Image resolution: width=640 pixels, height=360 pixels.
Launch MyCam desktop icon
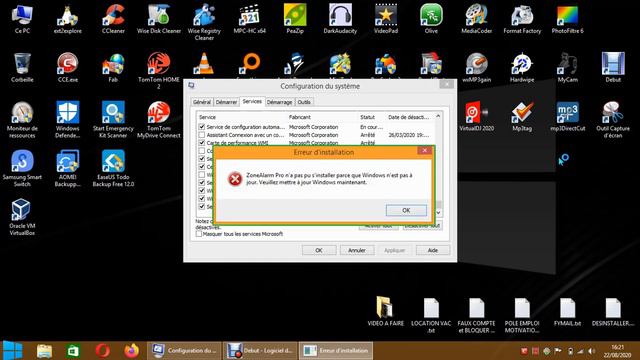point(567,67)
